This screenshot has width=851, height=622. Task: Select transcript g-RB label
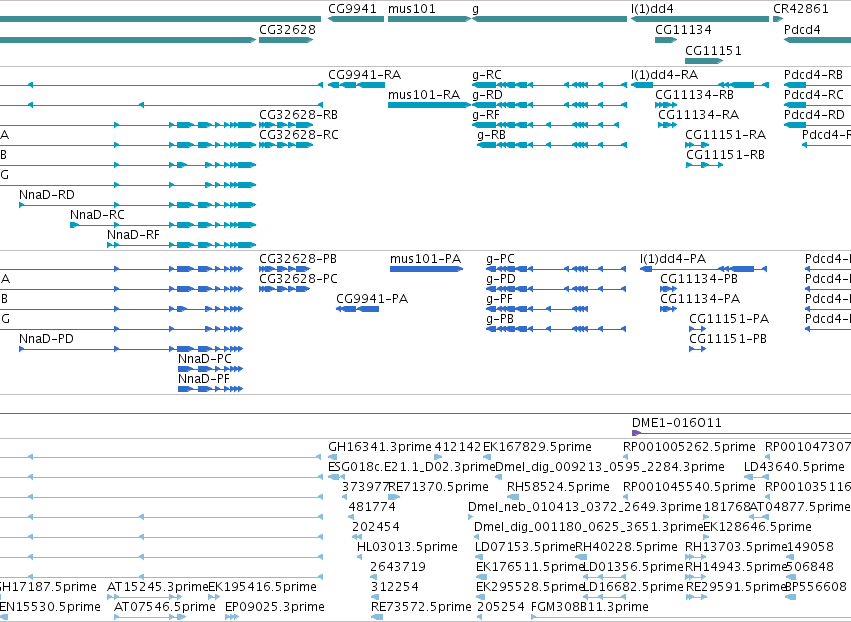492,135
